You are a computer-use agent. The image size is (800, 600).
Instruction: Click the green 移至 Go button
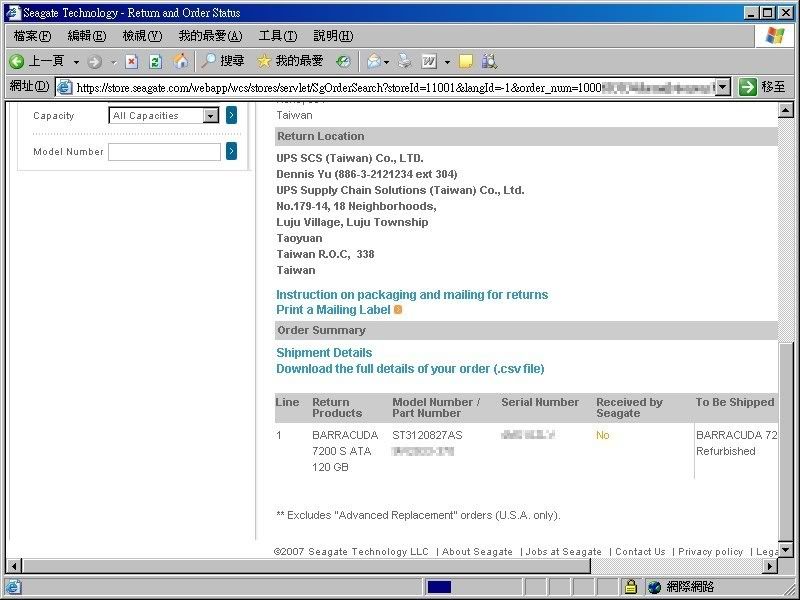762,87
